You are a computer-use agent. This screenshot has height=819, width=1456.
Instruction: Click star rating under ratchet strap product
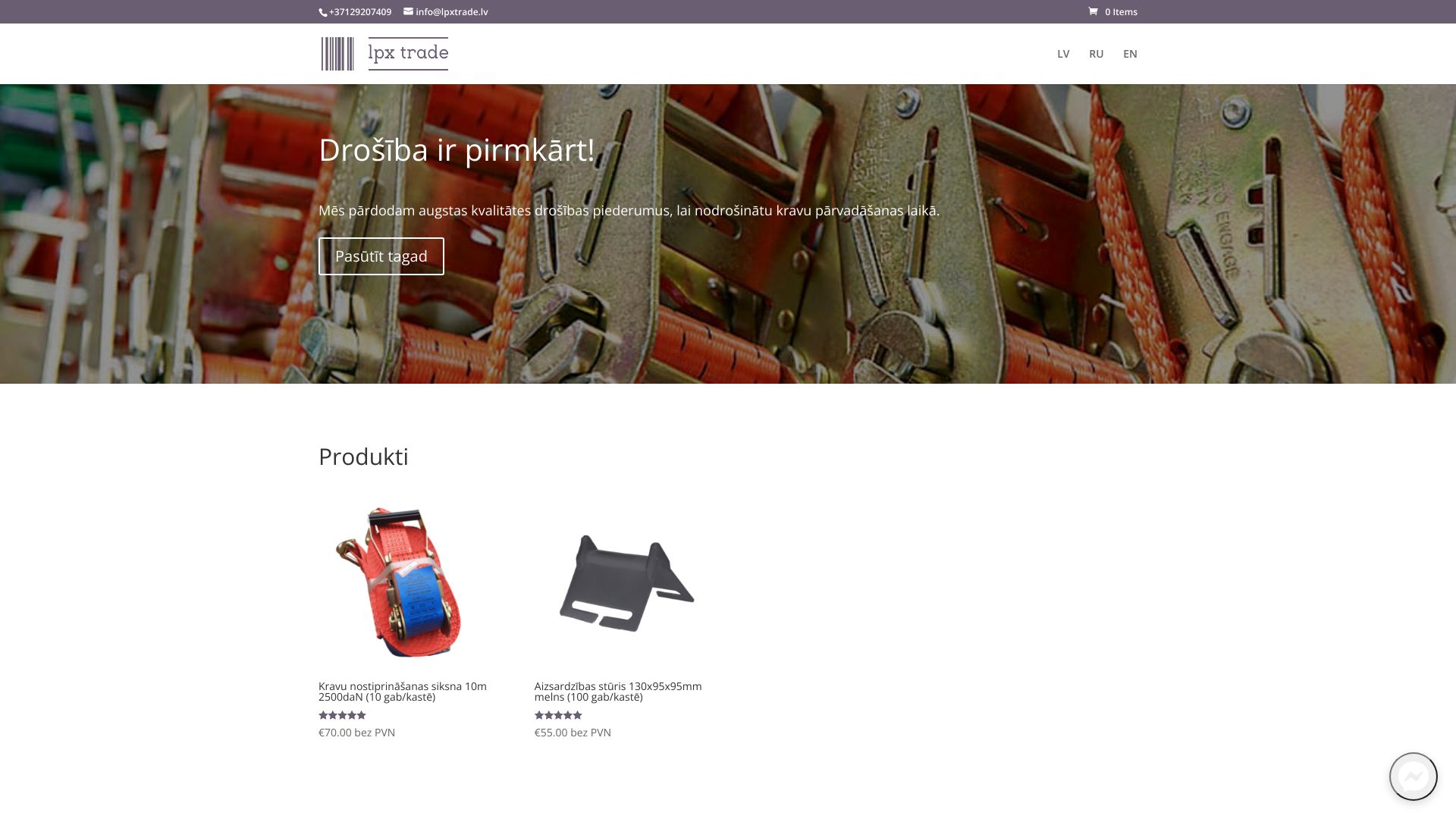coord(342,715)
